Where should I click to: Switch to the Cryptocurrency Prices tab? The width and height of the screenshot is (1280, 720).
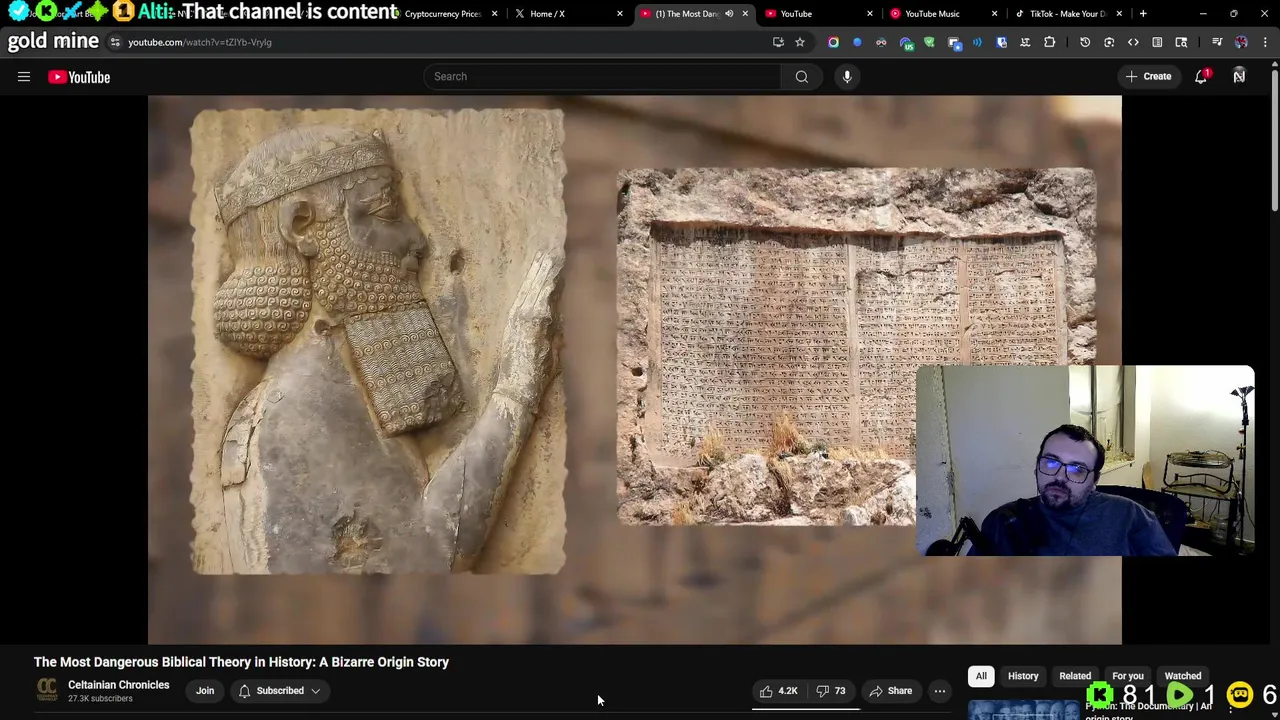pyautogui.click(x=443, y=14)
